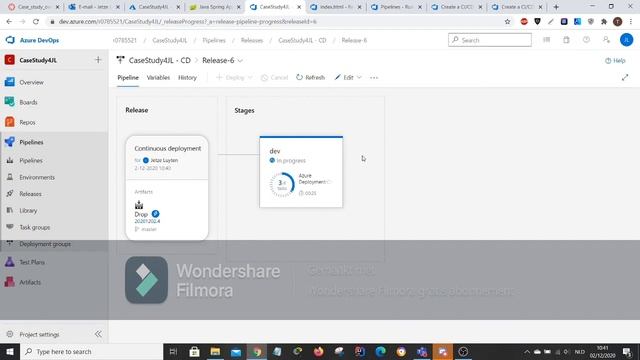Collapse the sidebar with double-chevron icon

tap(98, 334)
